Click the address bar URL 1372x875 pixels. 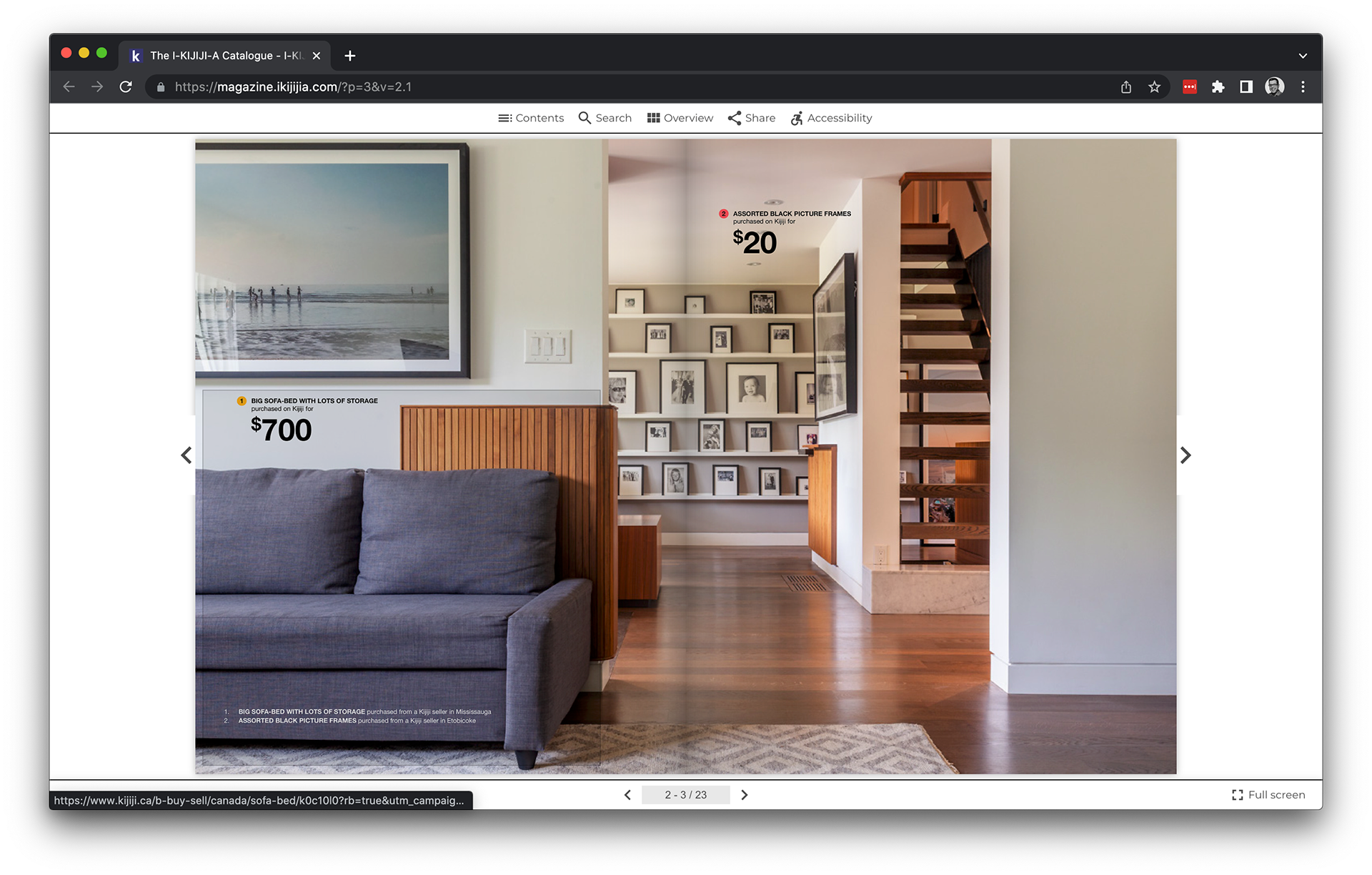[x=293, y=87]
